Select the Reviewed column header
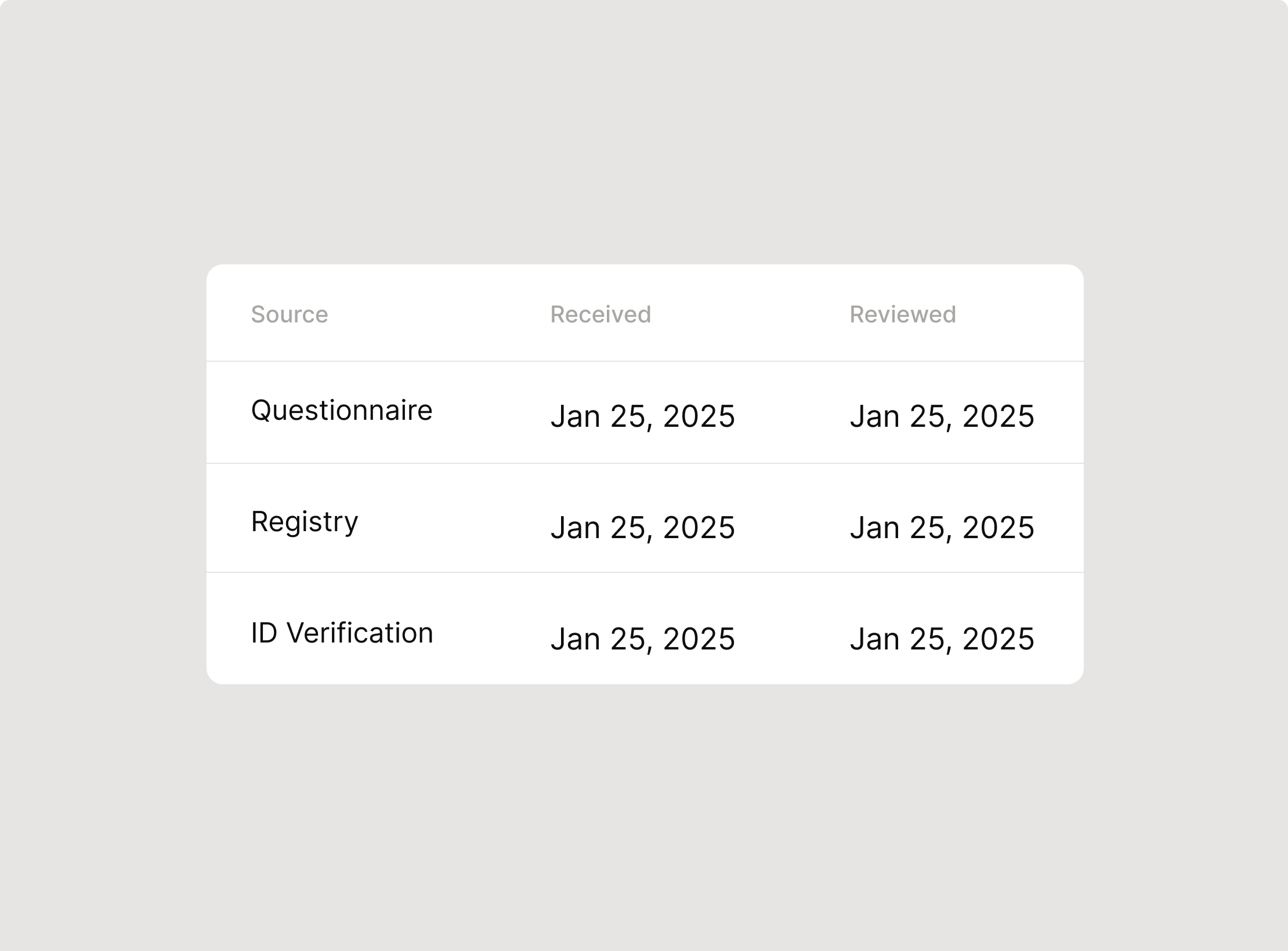Viewport: 1288px width, 951px height. [x=903, y=314]
